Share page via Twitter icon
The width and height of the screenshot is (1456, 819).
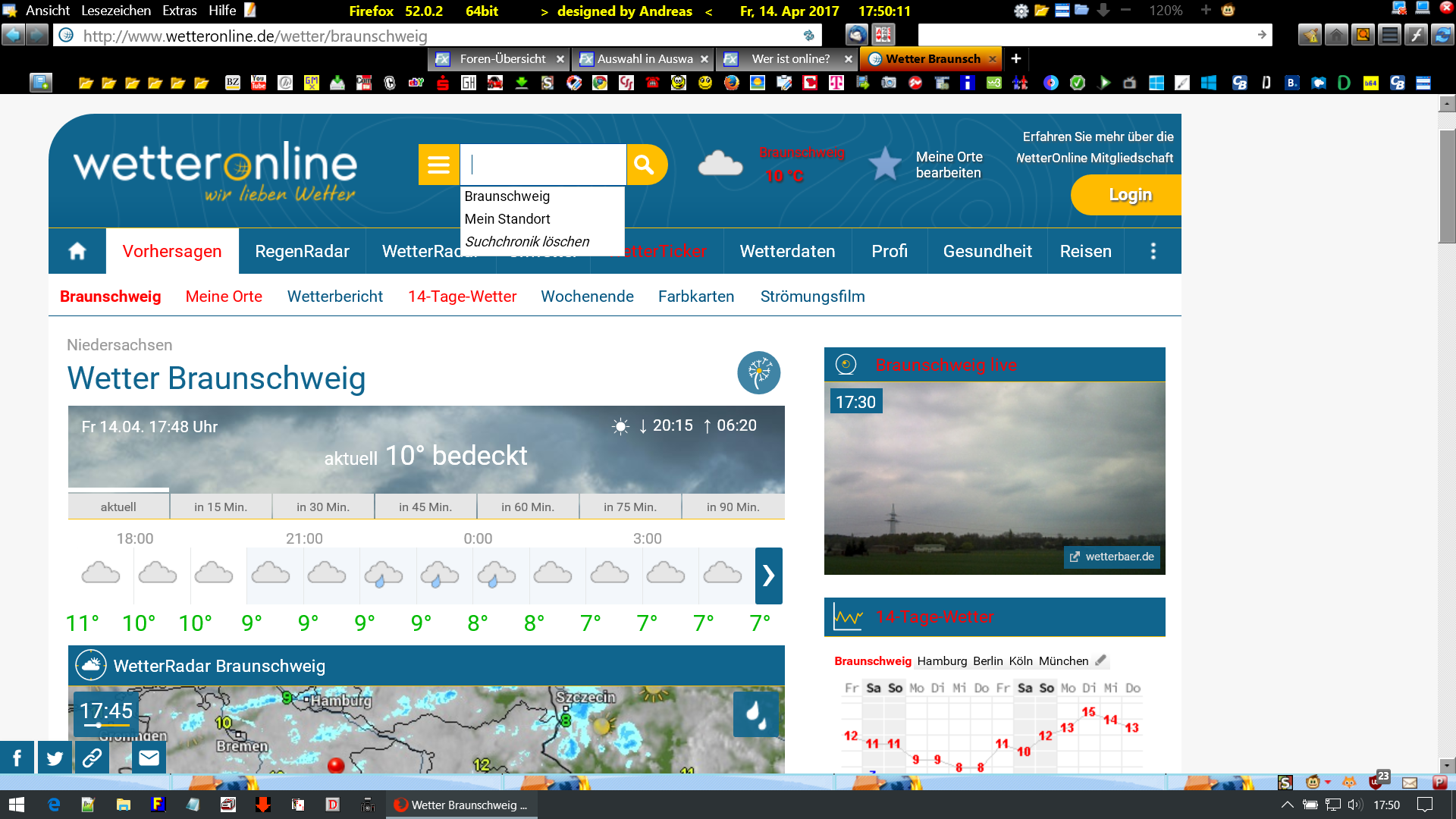(x=55, y=758)
